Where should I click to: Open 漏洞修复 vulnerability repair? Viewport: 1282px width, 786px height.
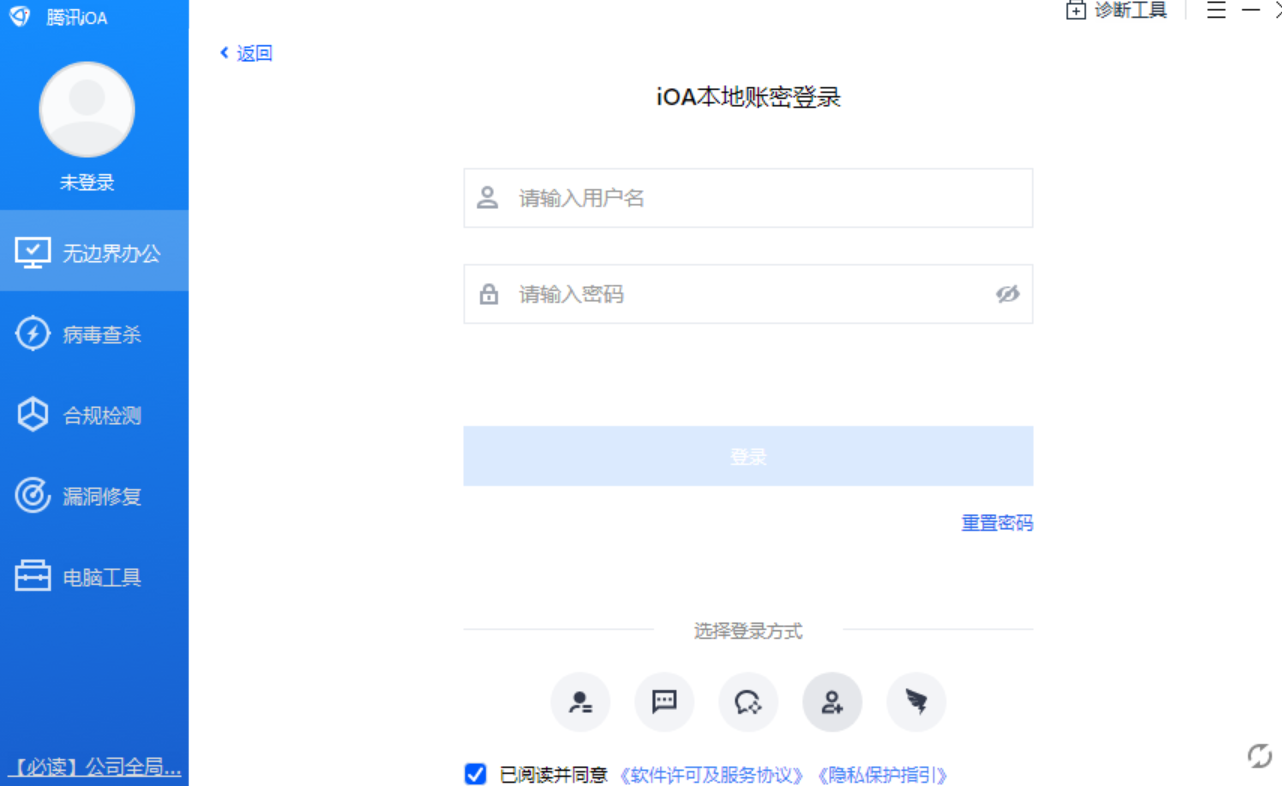[94, 496]
